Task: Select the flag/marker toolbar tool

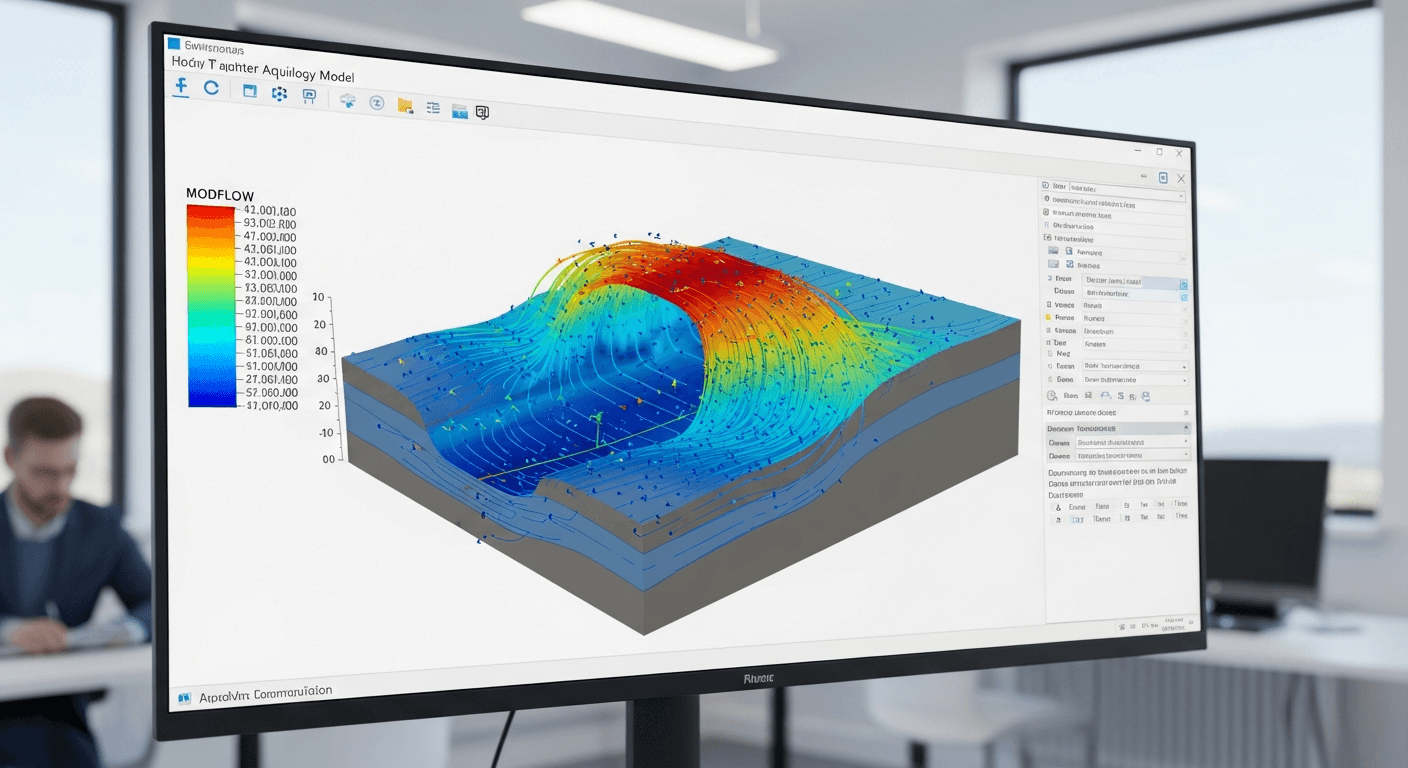Action: point(310,95)
